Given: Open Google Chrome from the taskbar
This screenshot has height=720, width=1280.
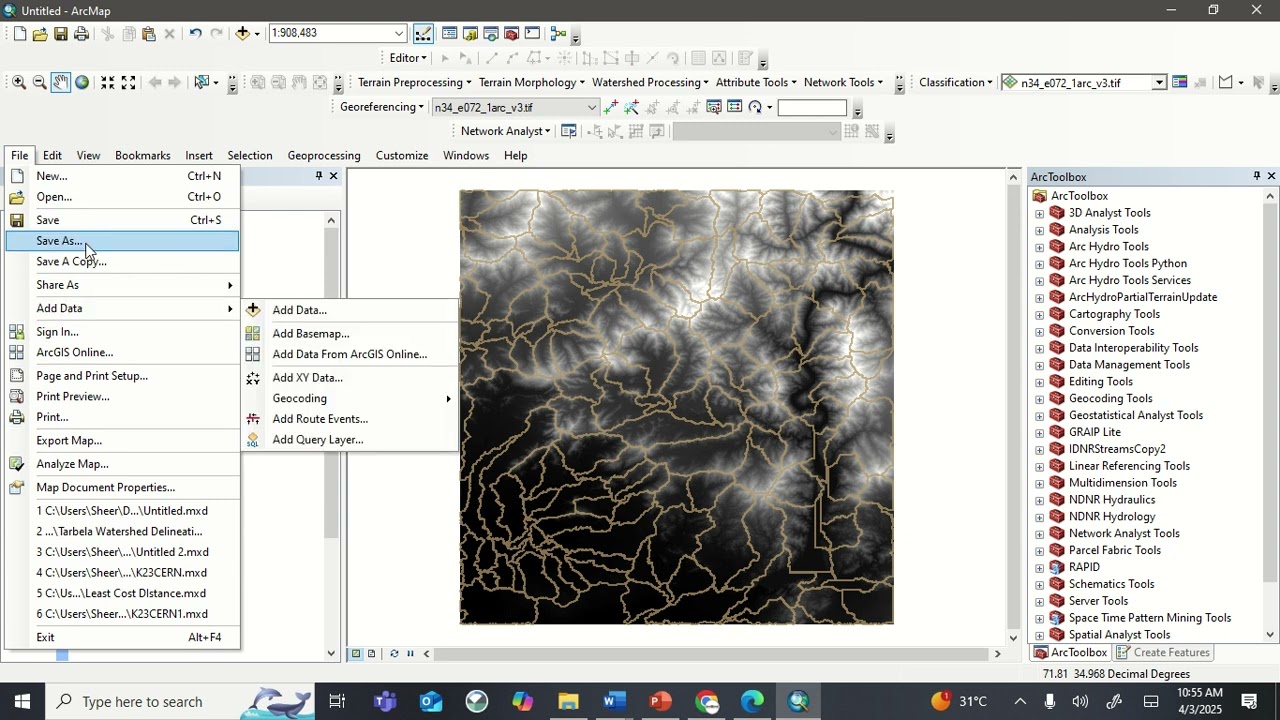Looking at the screenshot, I should pyautogui.click(x=707, y=702).
